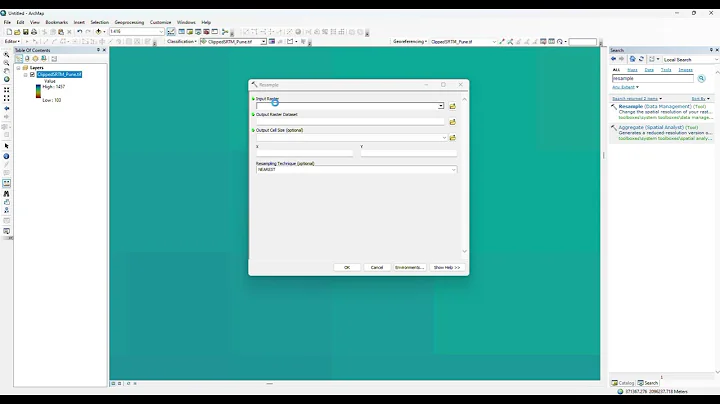Click the search magnifier button in Search panel
Image resolution: width=720 pixels, height=404 pixels.
701,79
